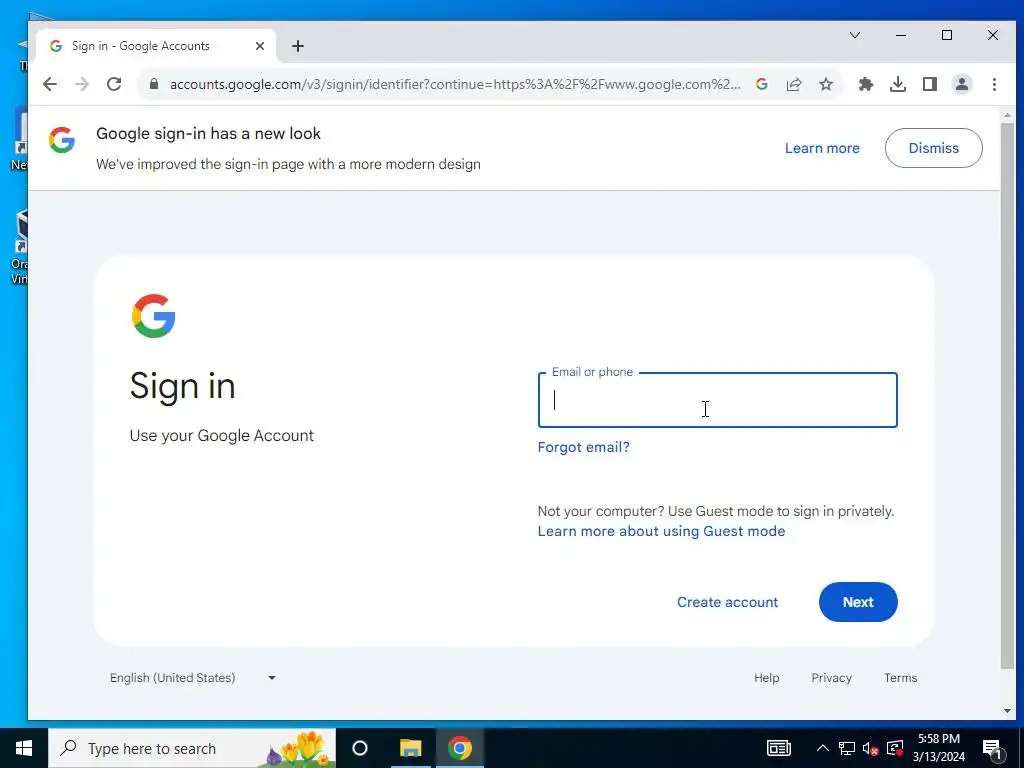
Task: Bookmark this page with the star icon
Action: pyautogui.click(x=826, y=84)
